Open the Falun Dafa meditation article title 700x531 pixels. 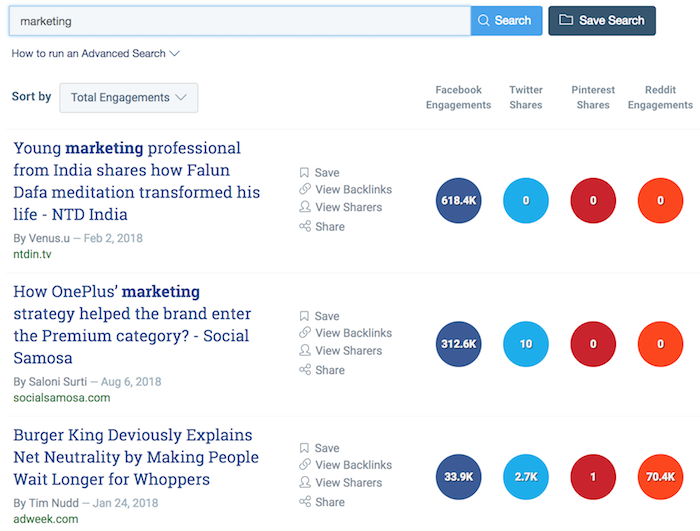[137, 181]
